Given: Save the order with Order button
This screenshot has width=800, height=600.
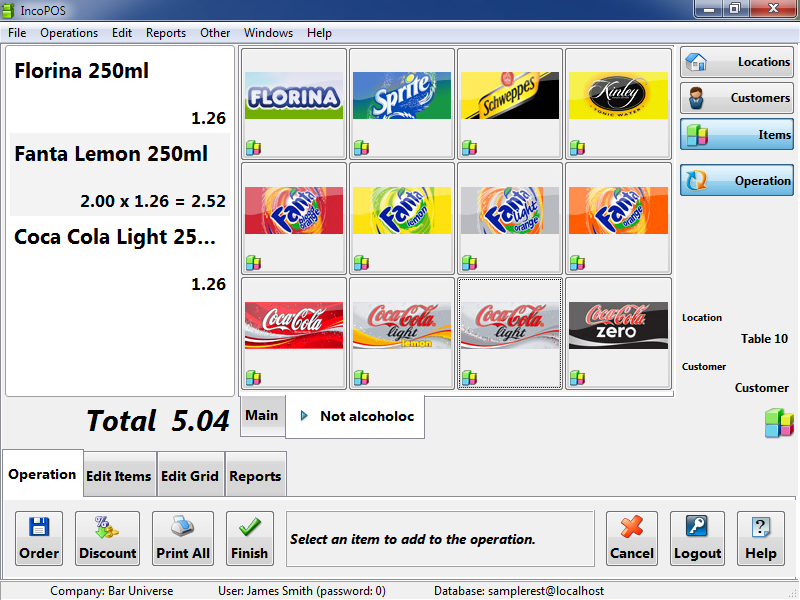Looking at the screenshot, I should click(x=39, y=539).
